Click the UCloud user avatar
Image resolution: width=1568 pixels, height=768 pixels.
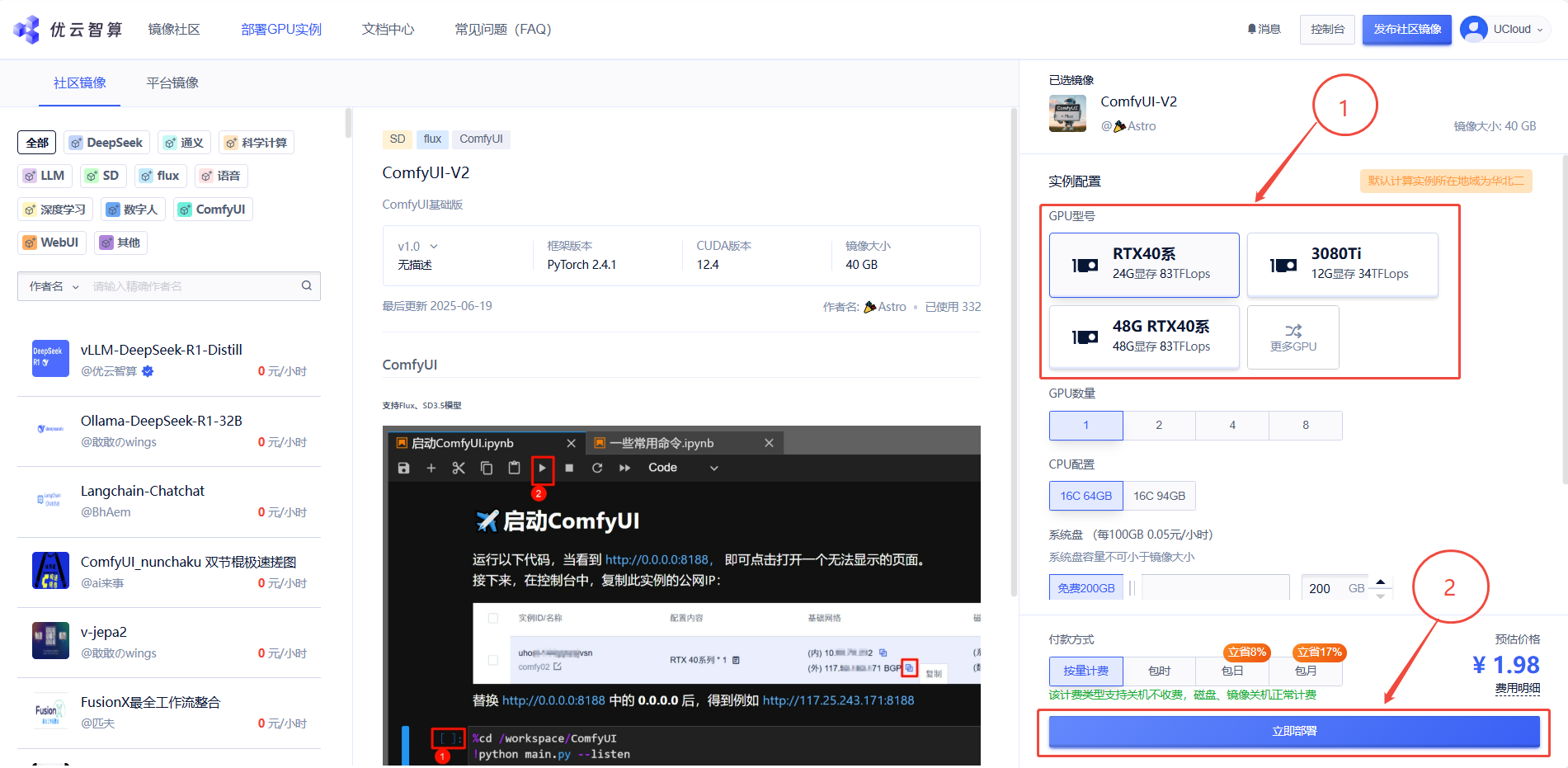pyautogui.click(x=1473, y=29)
